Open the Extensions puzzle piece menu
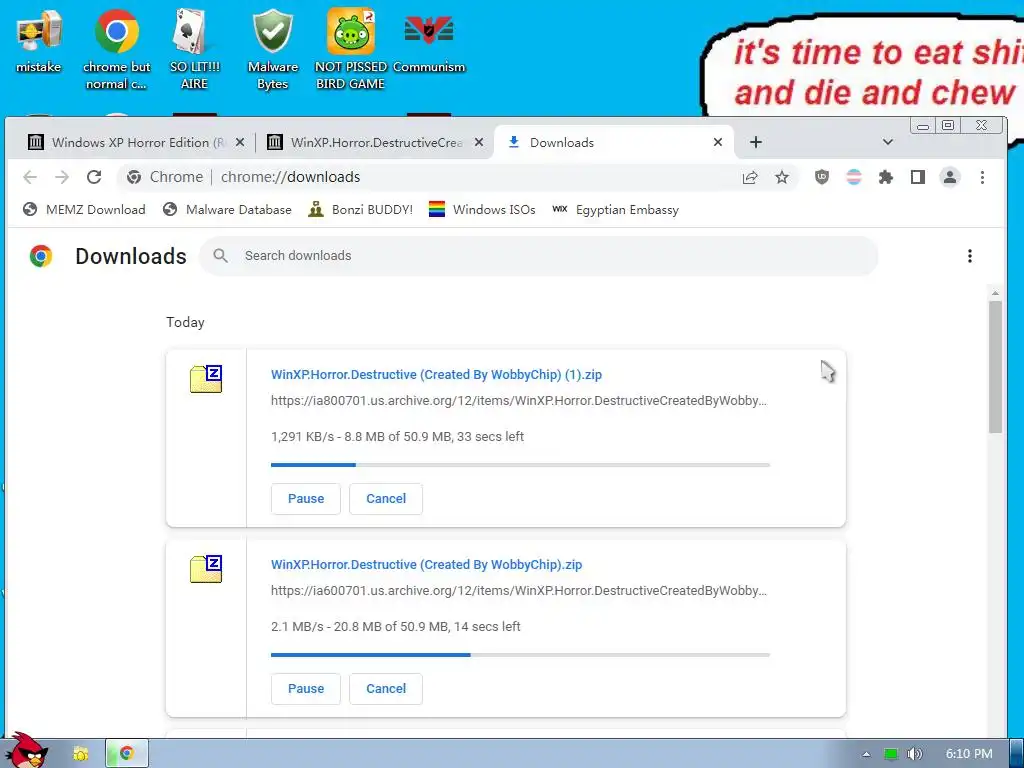The width and height of the screenshot is (1024, 768). 886,177
